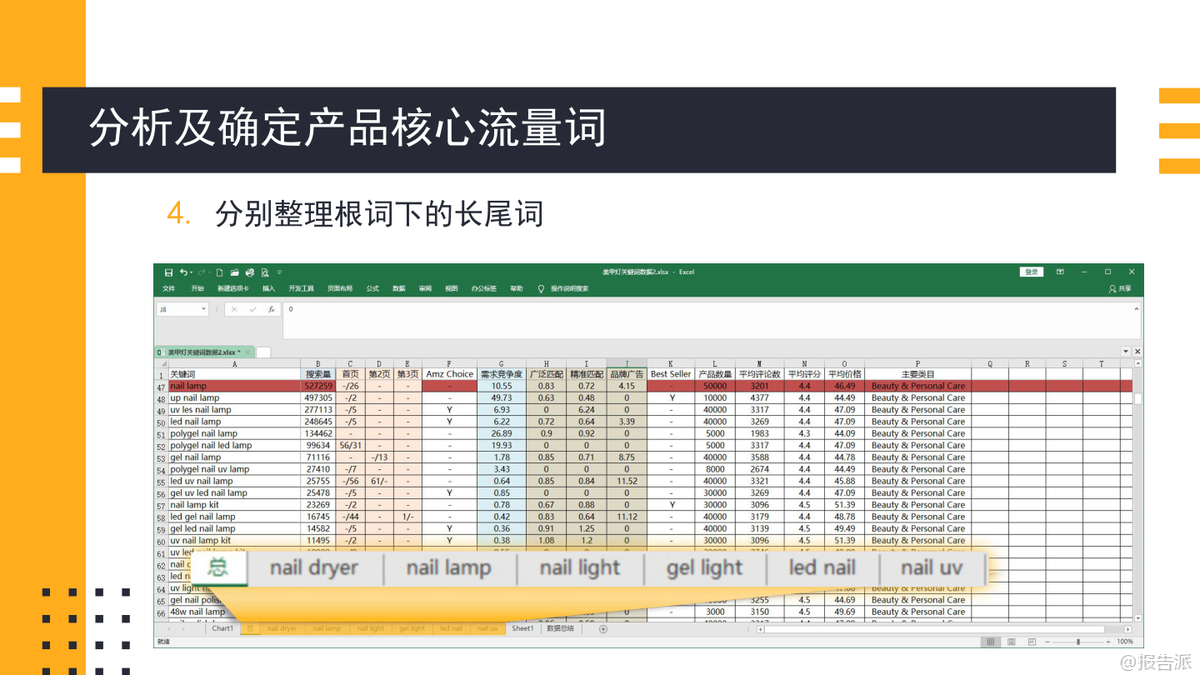Click the 登录 (Sign in) button
The image size is (1200, 675).
point(1030,272)
